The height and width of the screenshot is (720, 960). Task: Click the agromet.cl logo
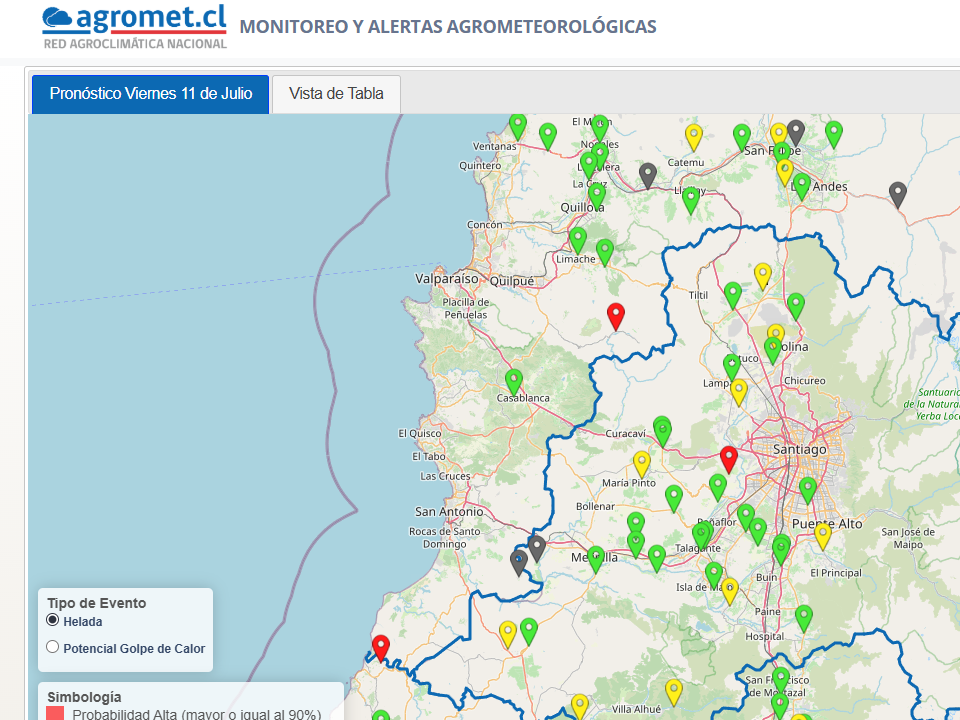click(x=134, y=26)
